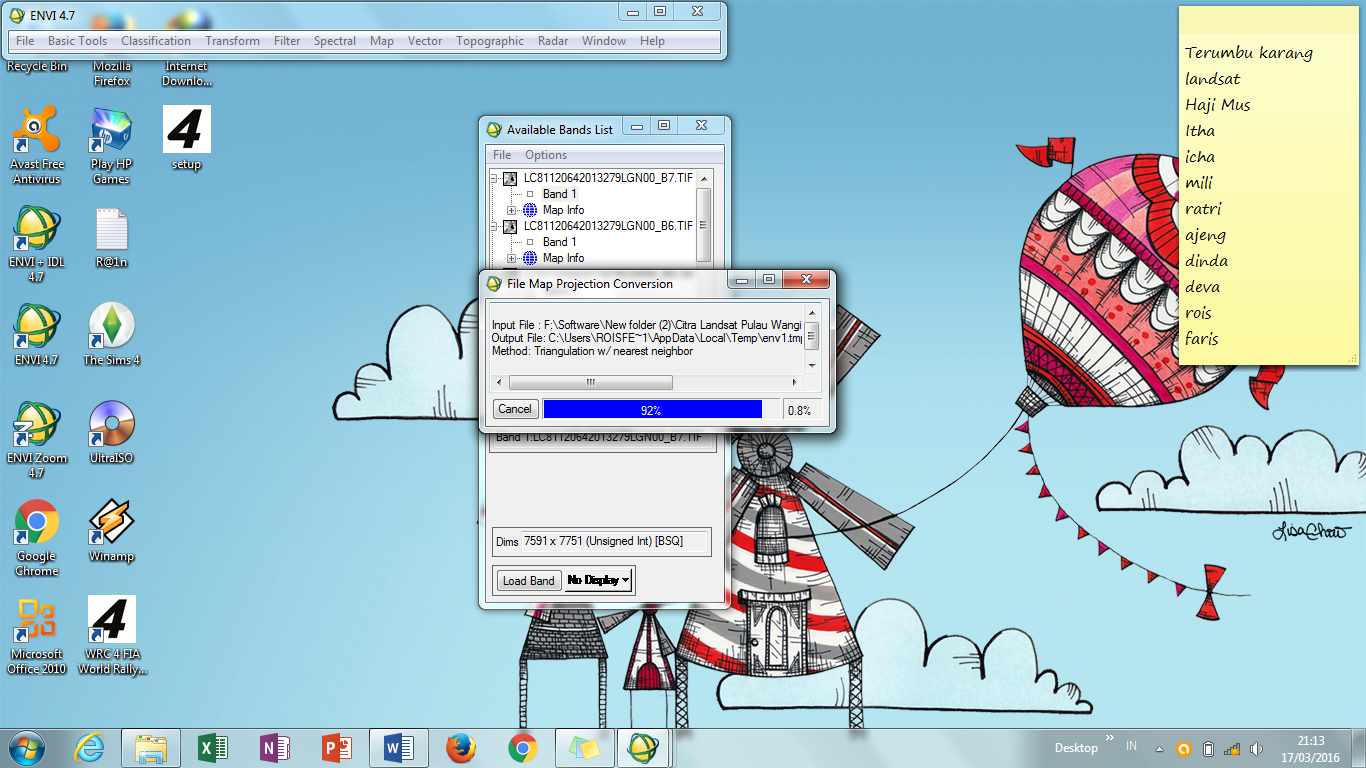
Task: Select the setup desktop icon
Action: pos(186,138)
